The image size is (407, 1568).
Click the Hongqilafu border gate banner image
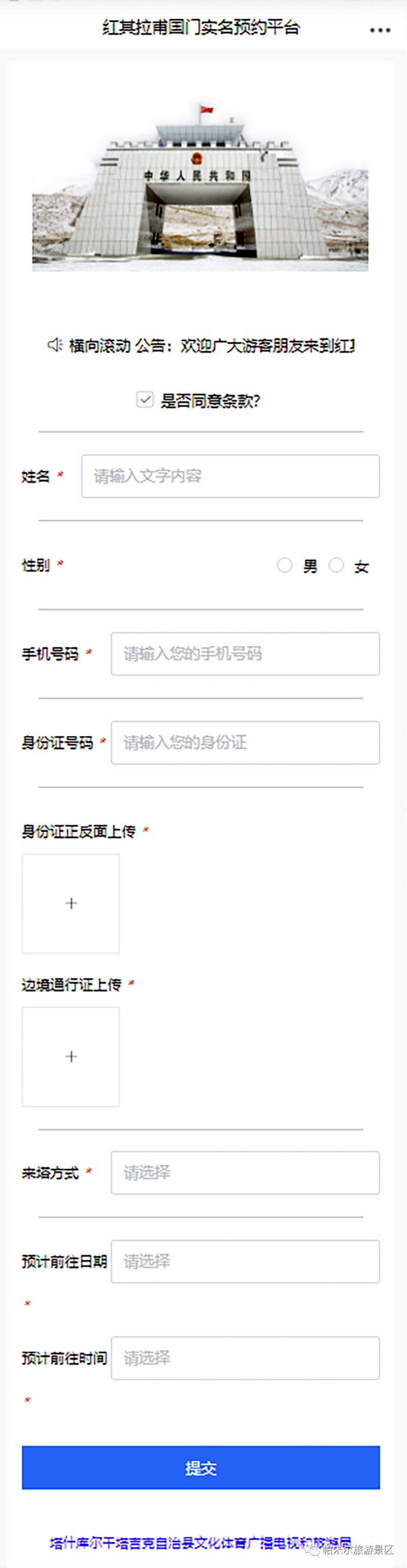pos(200,186)
